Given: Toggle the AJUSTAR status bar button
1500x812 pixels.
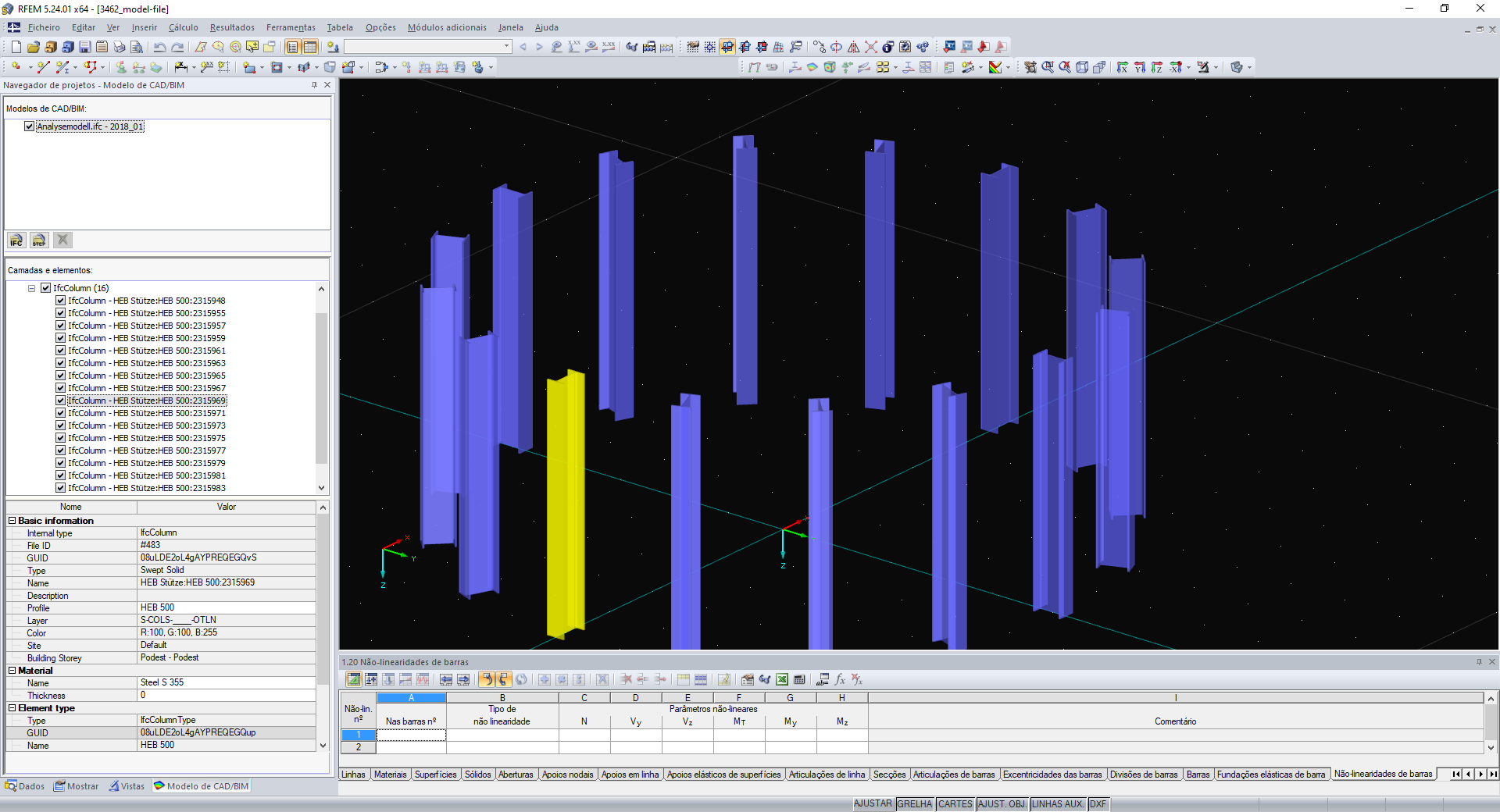Looking at the screenshot, I should (873, 804).
